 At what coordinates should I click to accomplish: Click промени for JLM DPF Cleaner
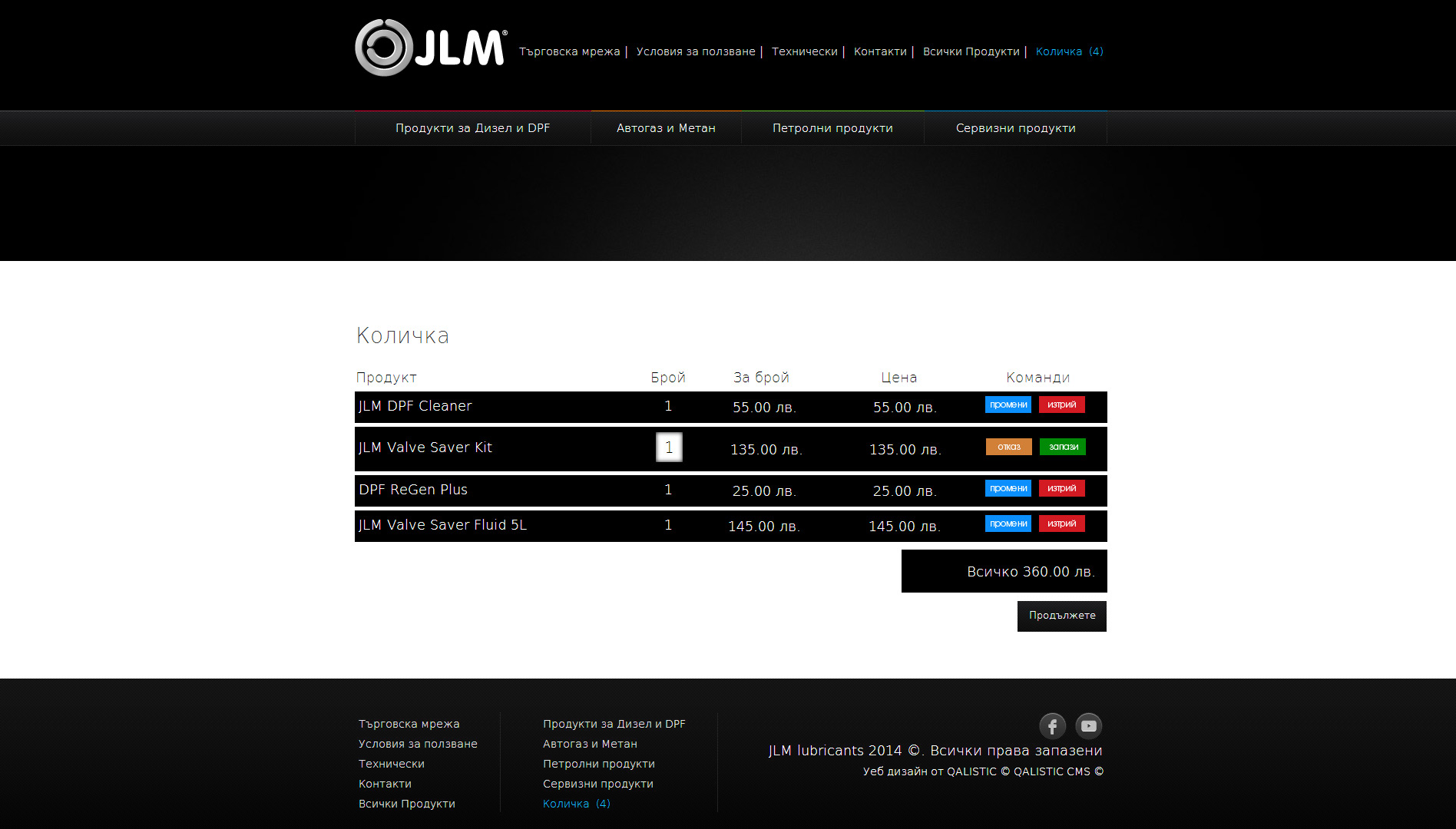point(1008,405)
